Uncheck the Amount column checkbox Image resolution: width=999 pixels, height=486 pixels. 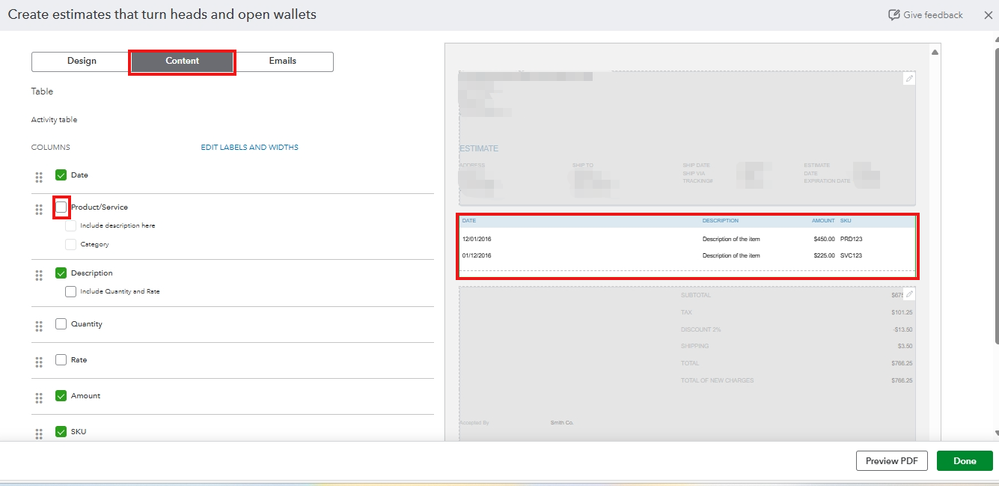(x=61, y=396)
